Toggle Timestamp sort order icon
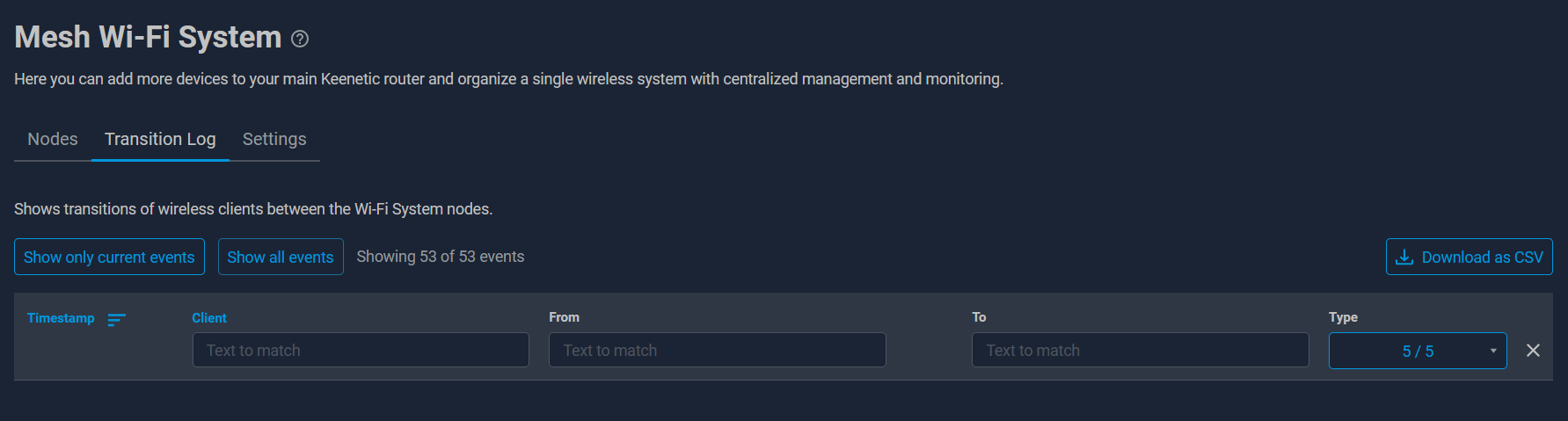Viewport: 1568px width, 421px height. [x=117, y=319]
